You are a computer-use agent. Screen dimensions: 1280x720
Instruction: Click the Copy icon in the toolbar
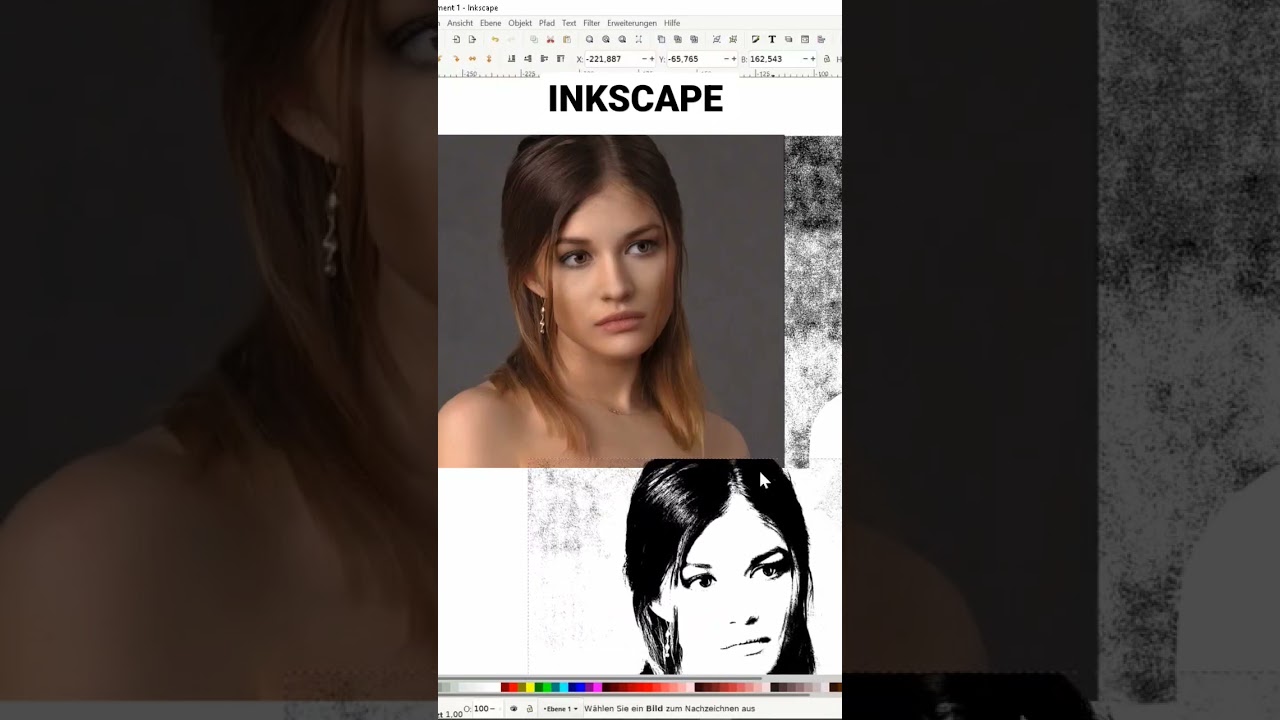(x=534, y=40)
